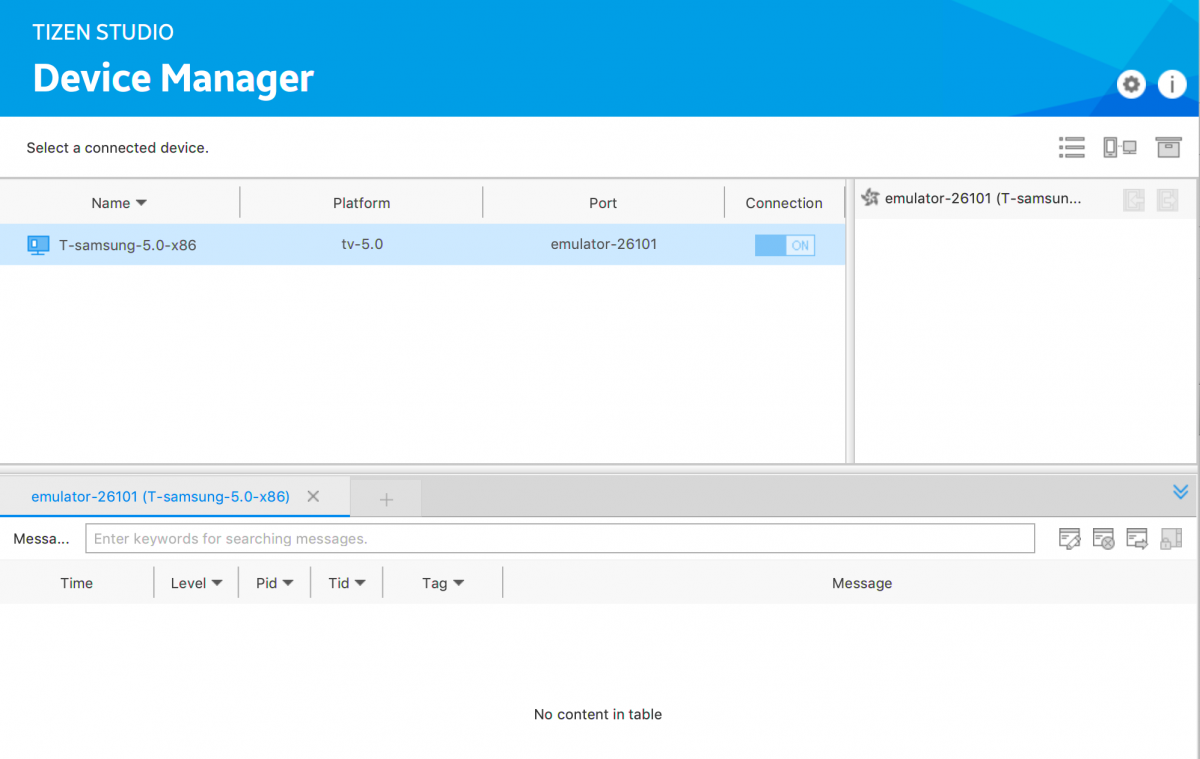Click the push file to device icon
Screen dimensions: 1200x759
tap(1167, 200)
